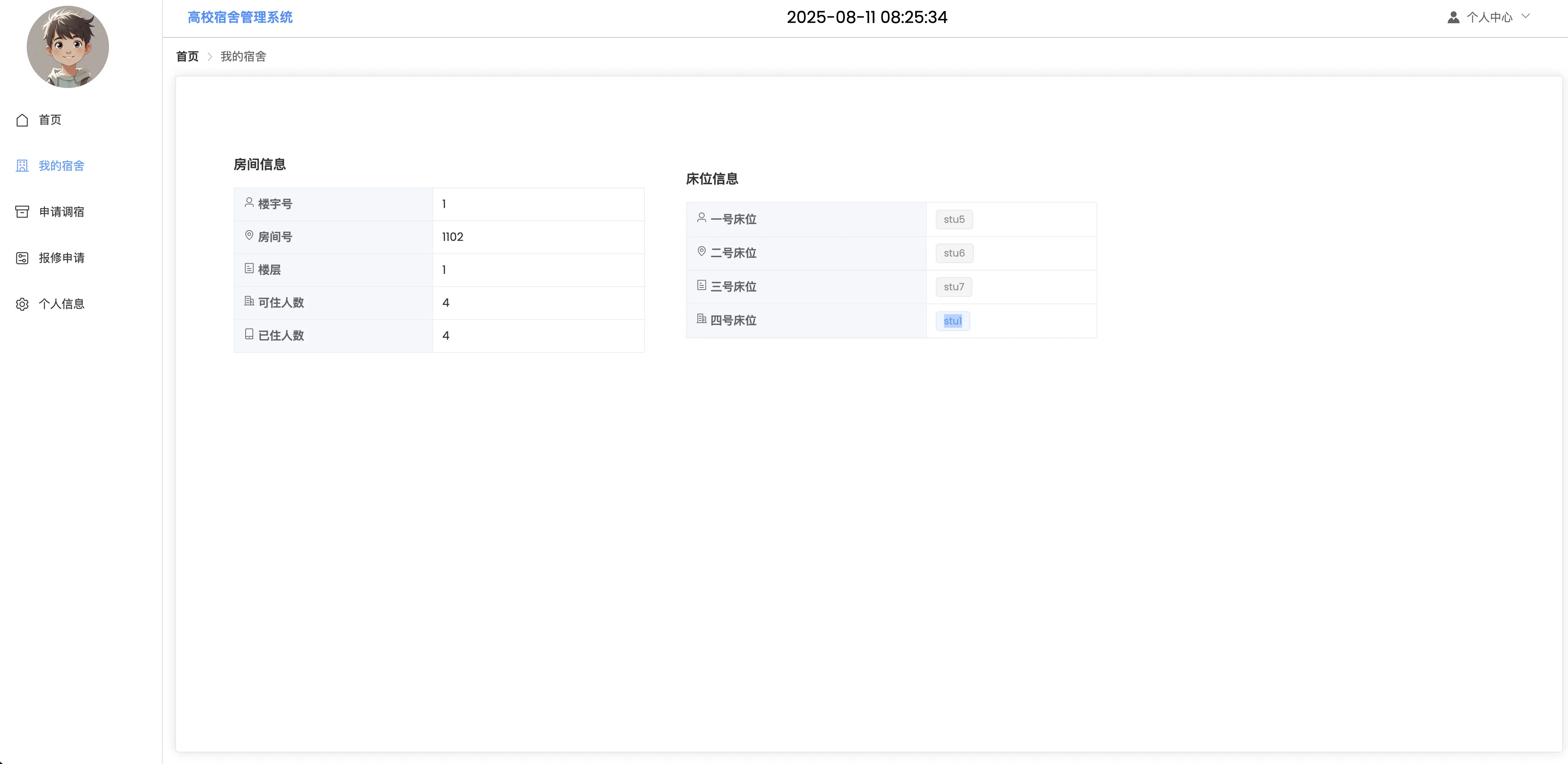Click the home icon in sidebar

click(22, 120)
